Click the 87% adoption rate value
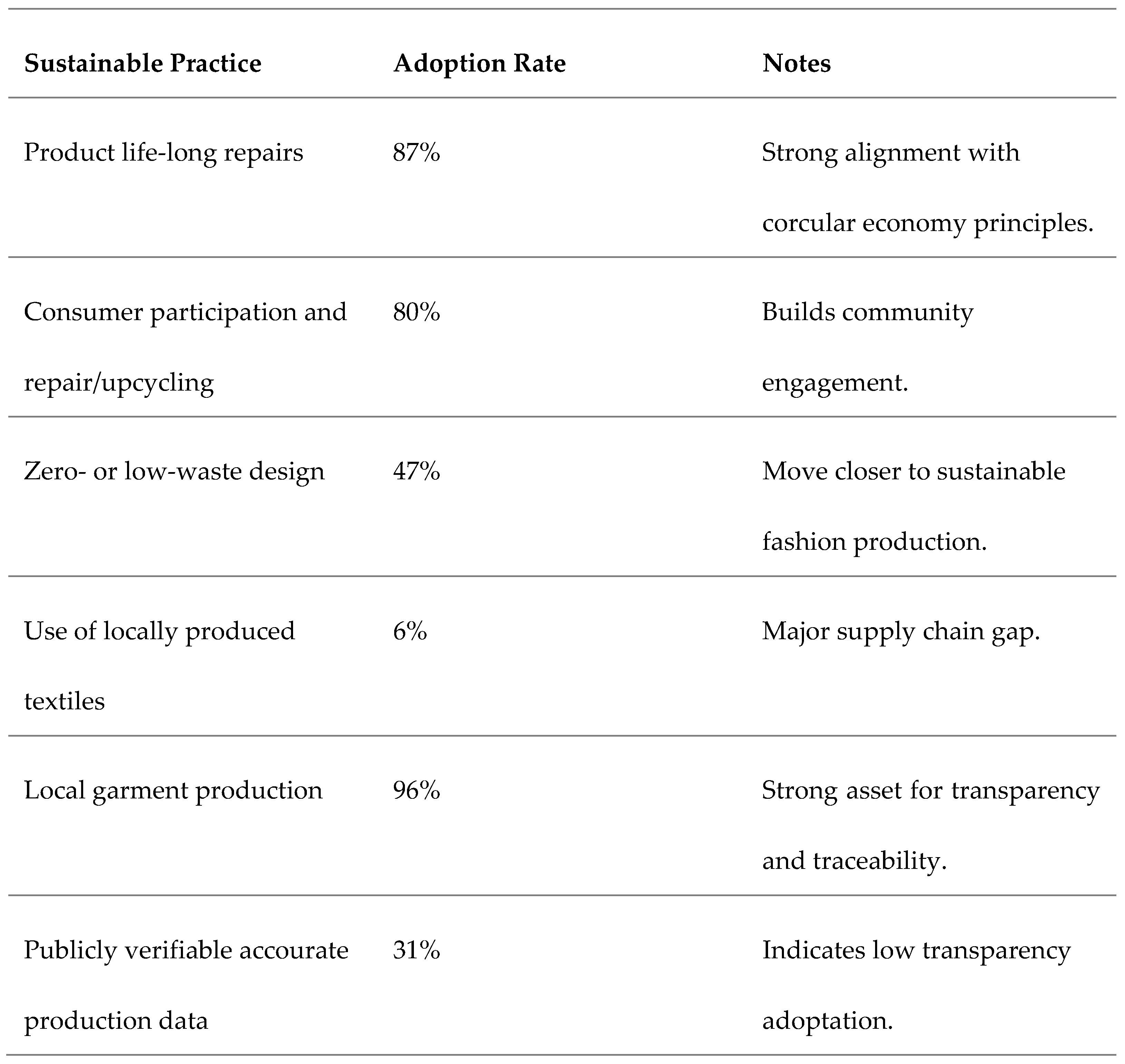Image resolution: width=1125 pixels, height=1064 pixels. click(416, 153)
